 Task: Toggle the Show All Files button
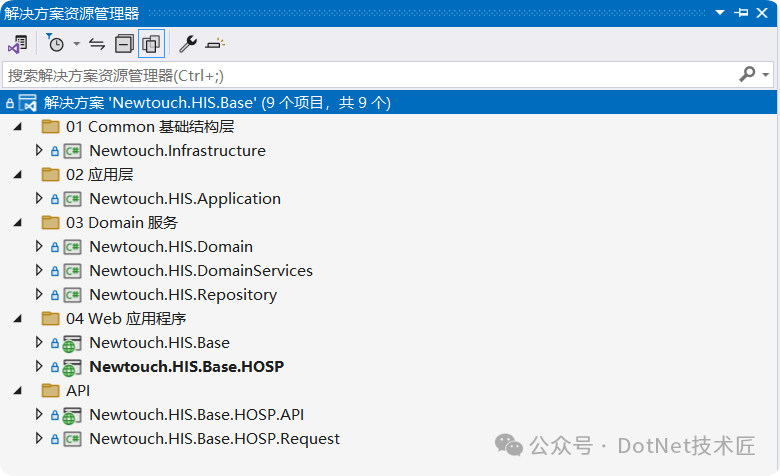pyautogui.click(x=151, y=44)
